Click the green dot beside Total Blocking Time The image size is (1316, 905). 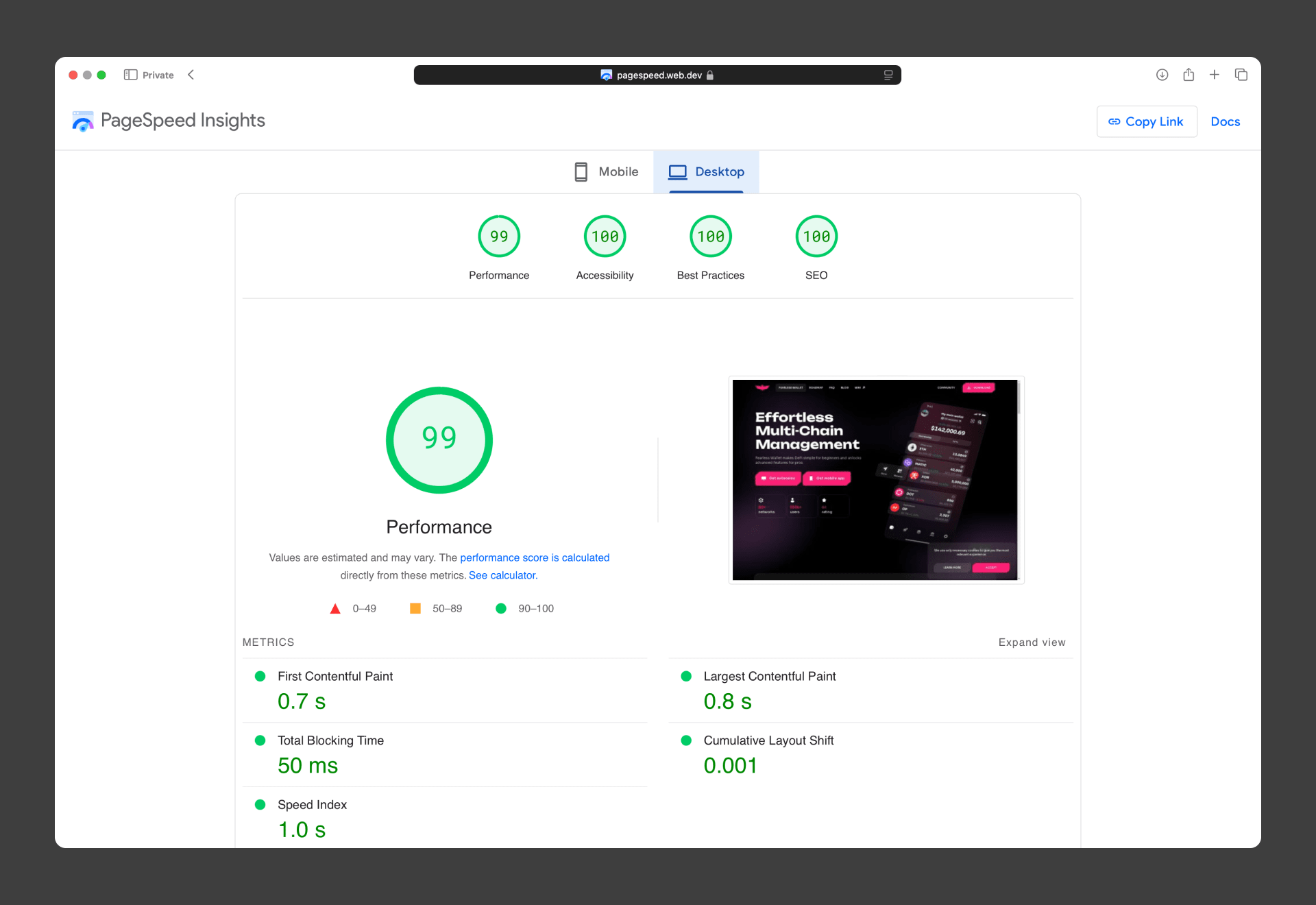tap(260, 740)
